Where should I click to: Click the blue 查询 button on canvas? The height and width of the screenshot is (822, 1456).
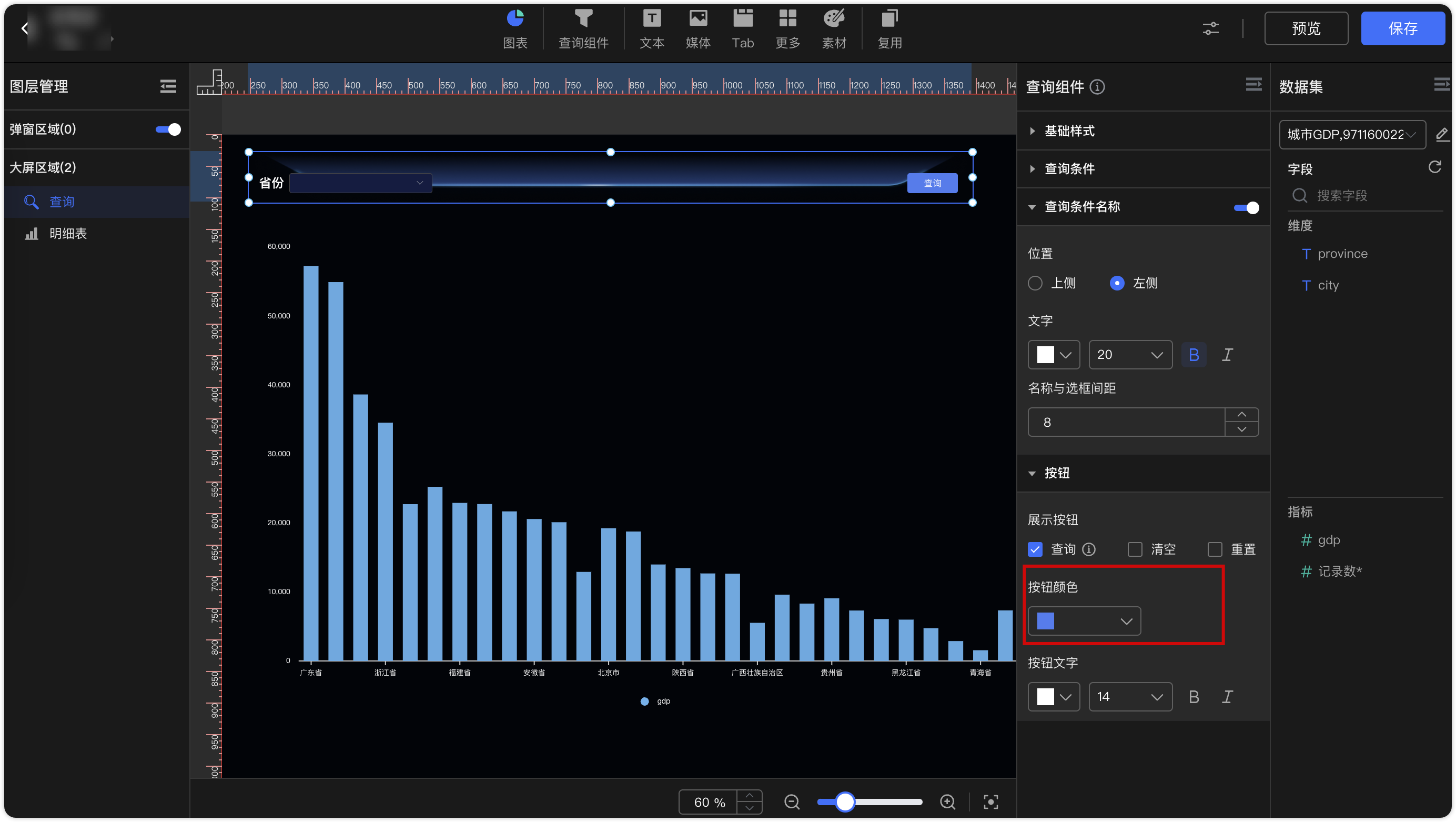click(x=932, y=183)
